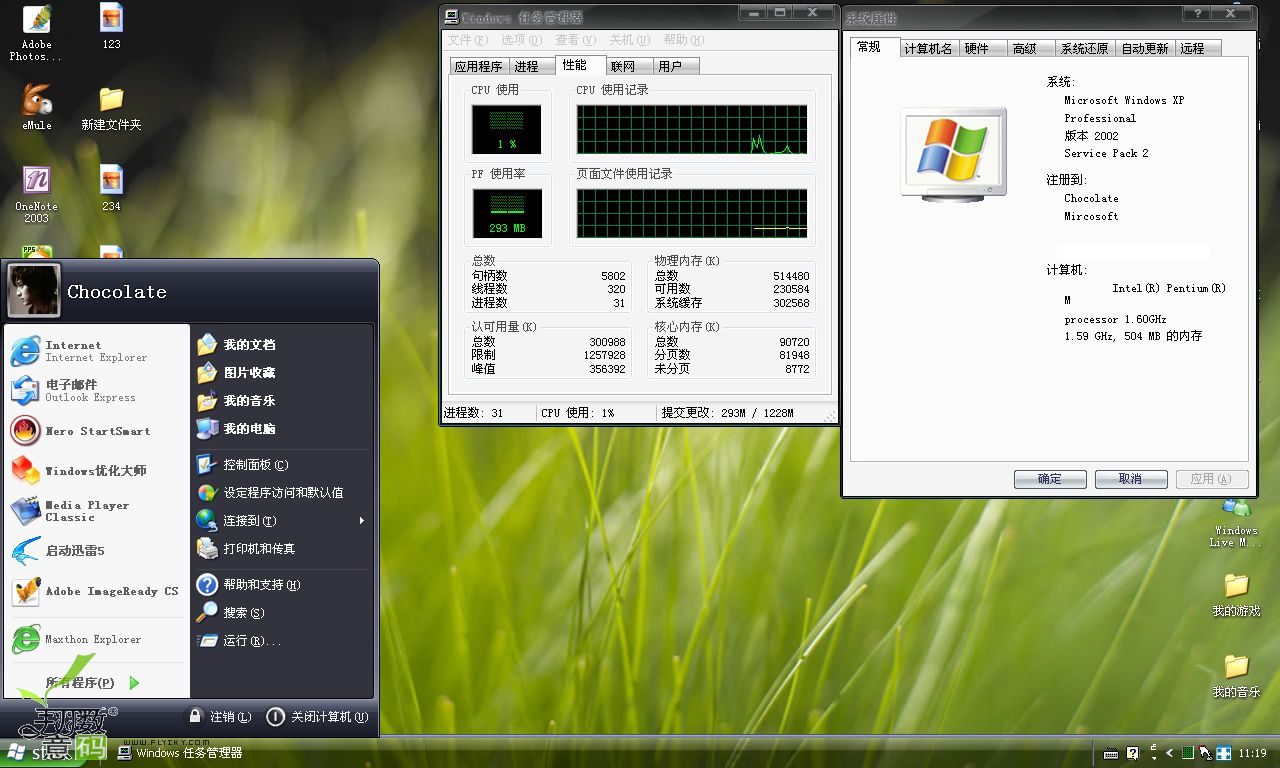
Task: Open Outlook Express 电子邮件 entry
Action: (x=96, y=391)
